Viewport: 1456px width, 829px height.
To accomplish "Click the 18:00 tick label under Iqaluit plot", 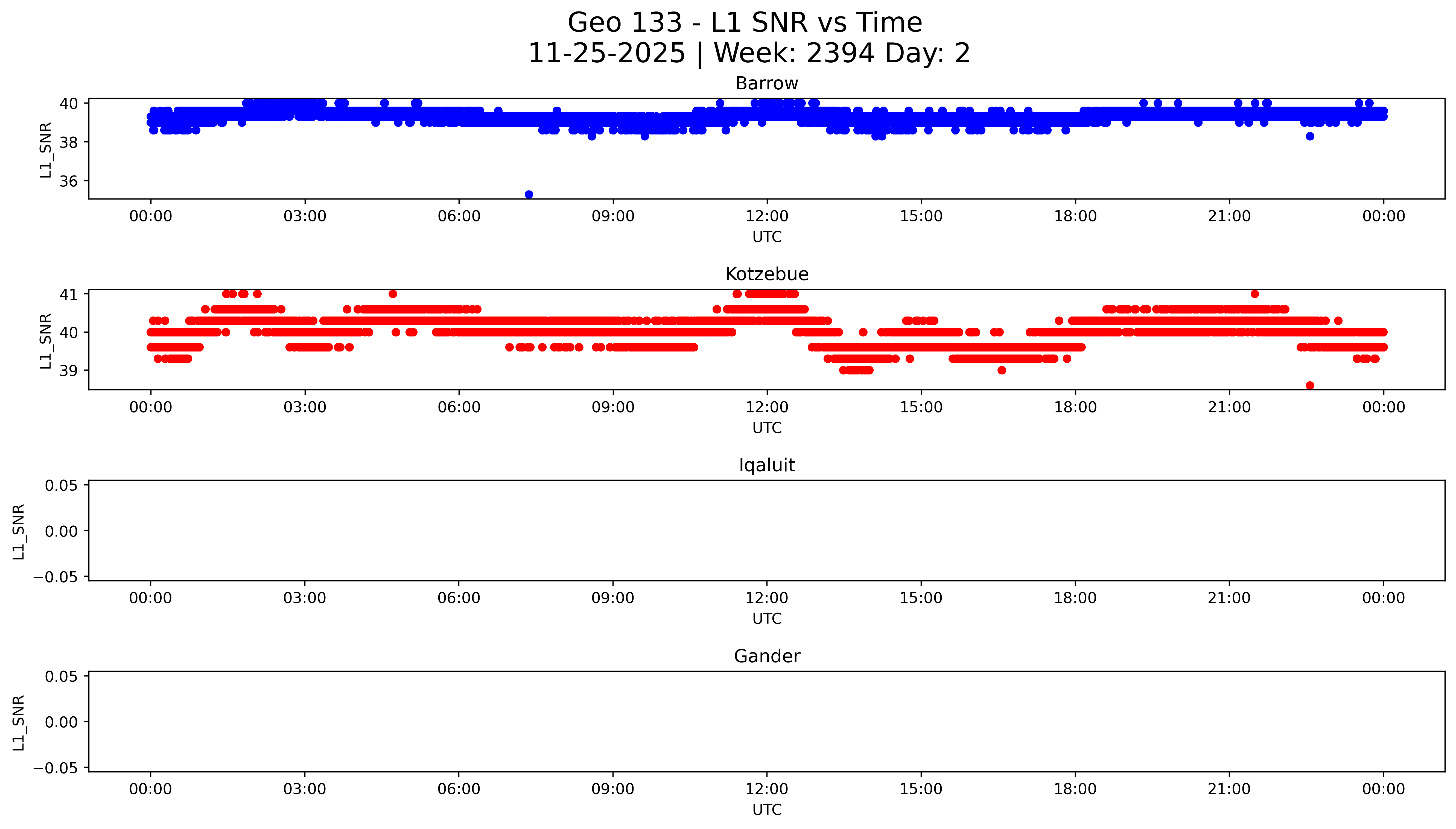I will point(1075,598).
